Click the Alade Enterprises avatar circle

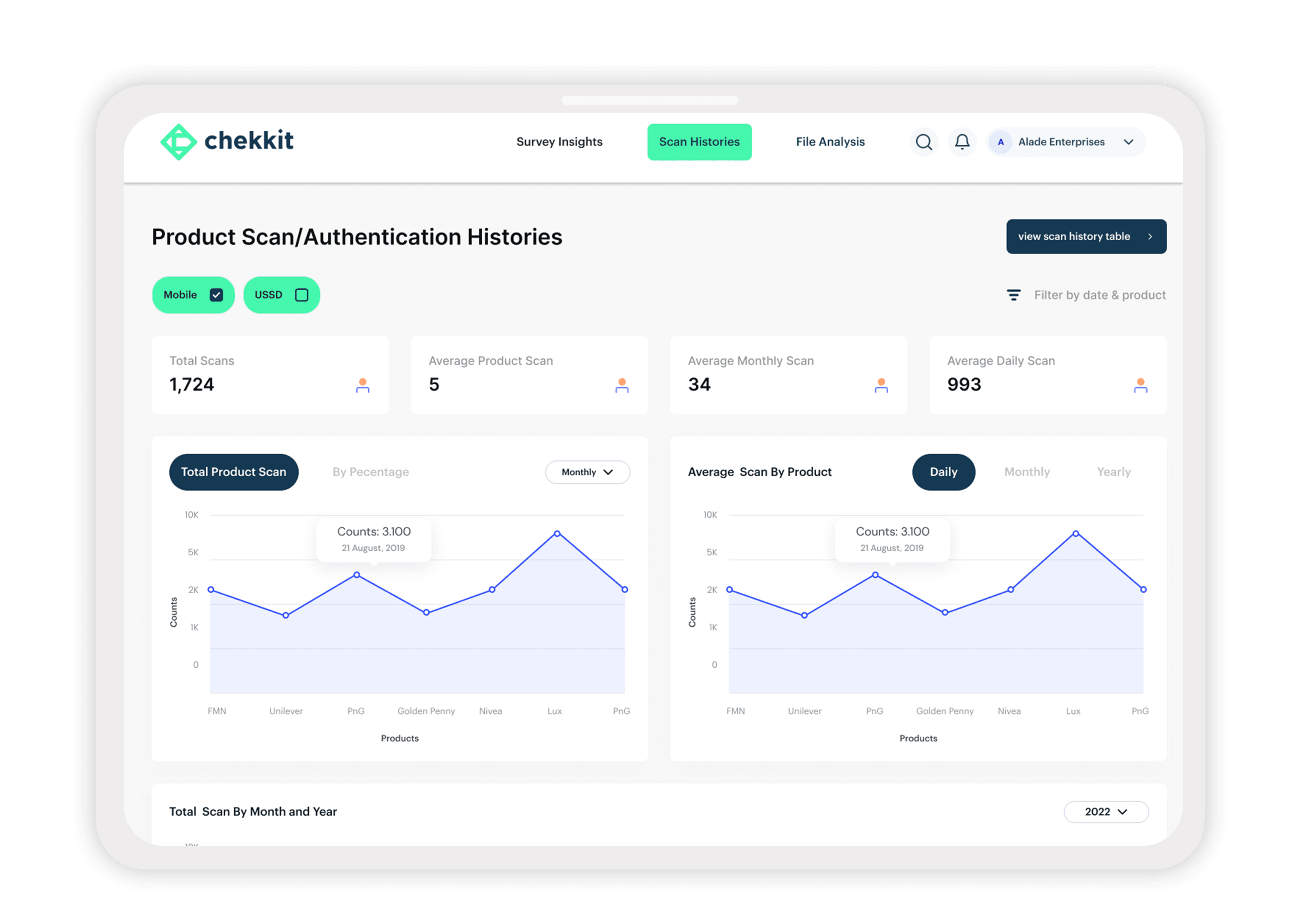pyautogui.click(x=1001, y=142)
